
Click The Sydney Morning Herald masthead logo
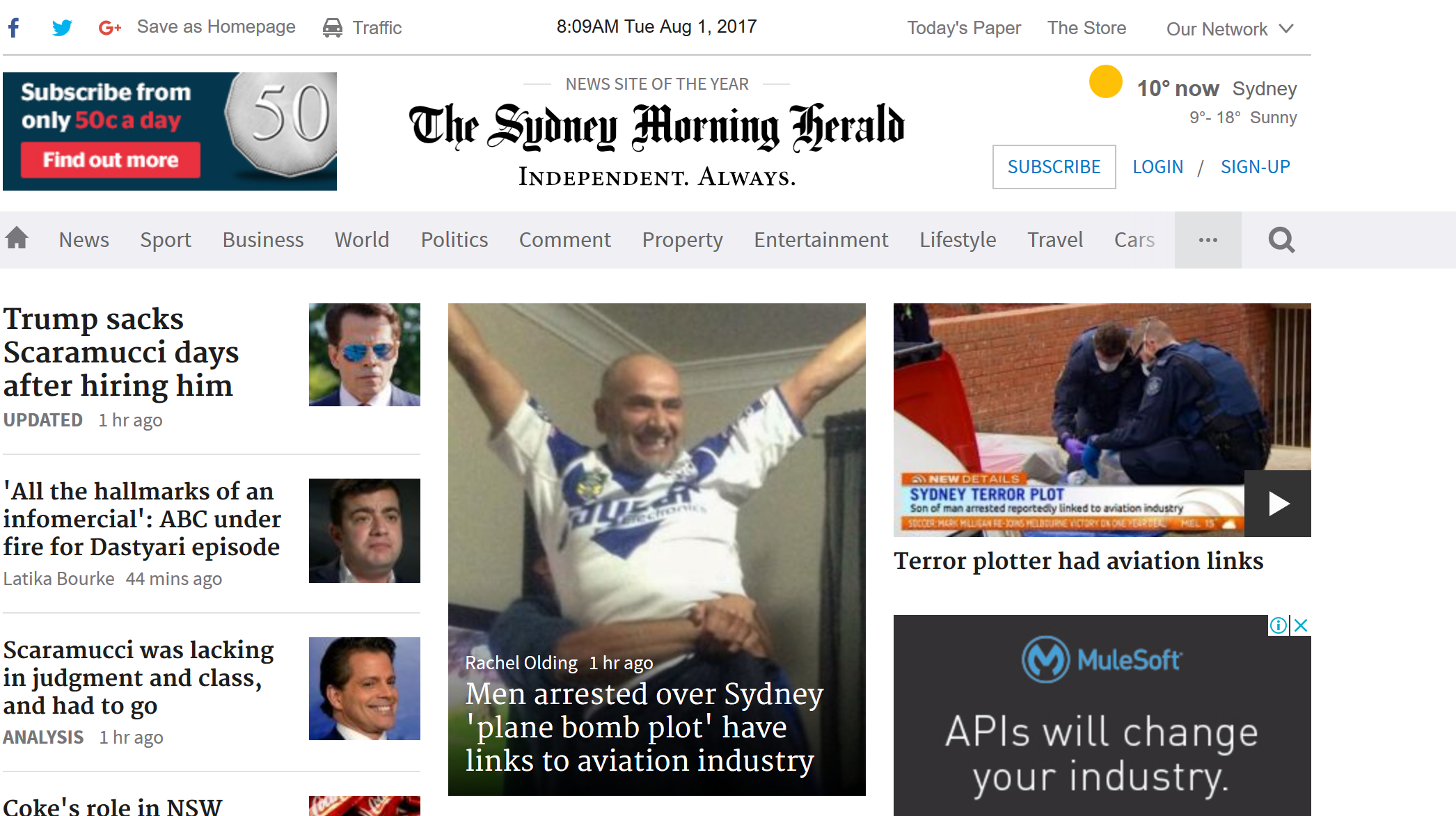(x=657, y=127)
